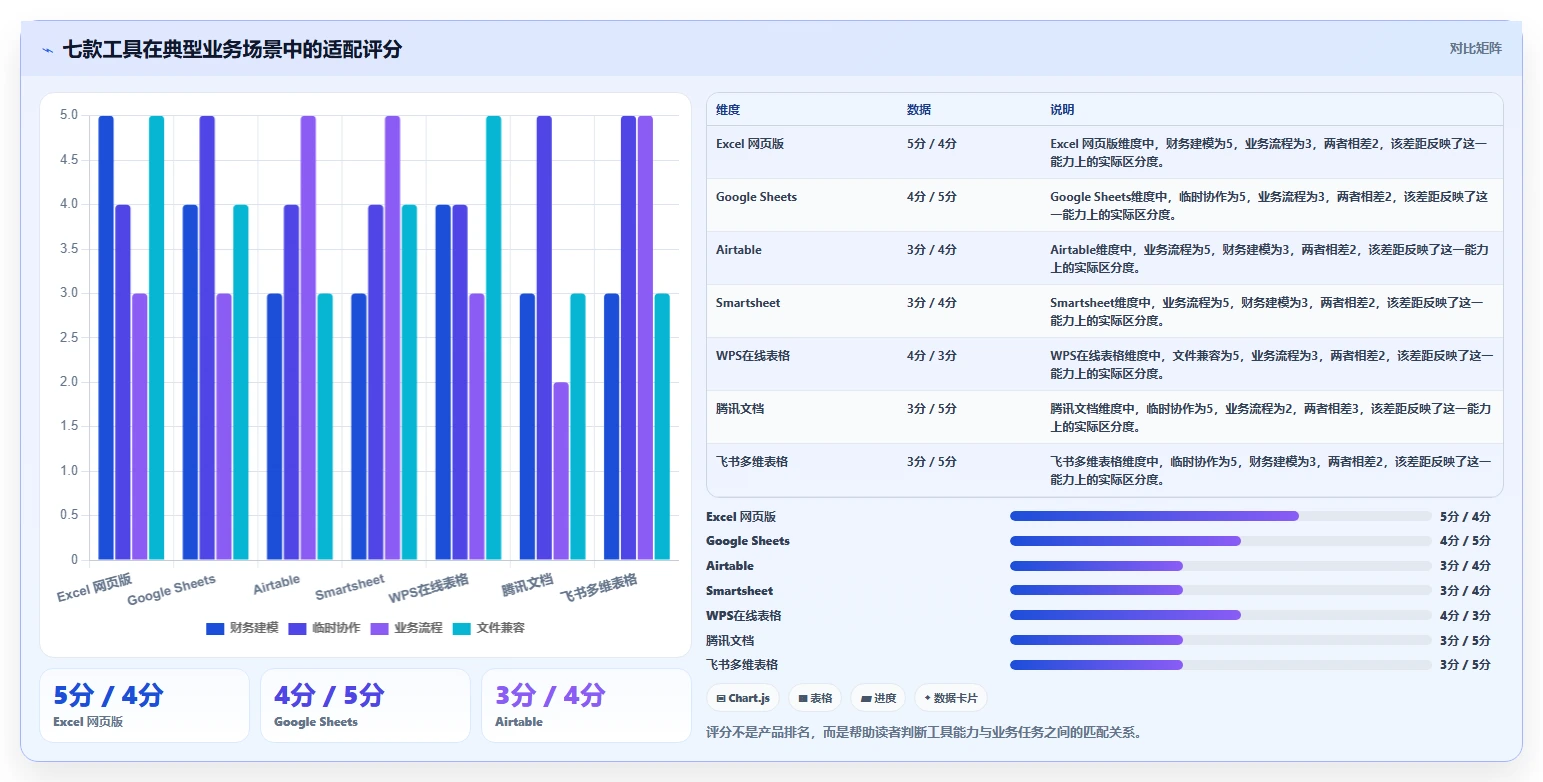Click the Google Sheets 临时协作 bar in chart
1543x782 pixels.
point(207,338)
